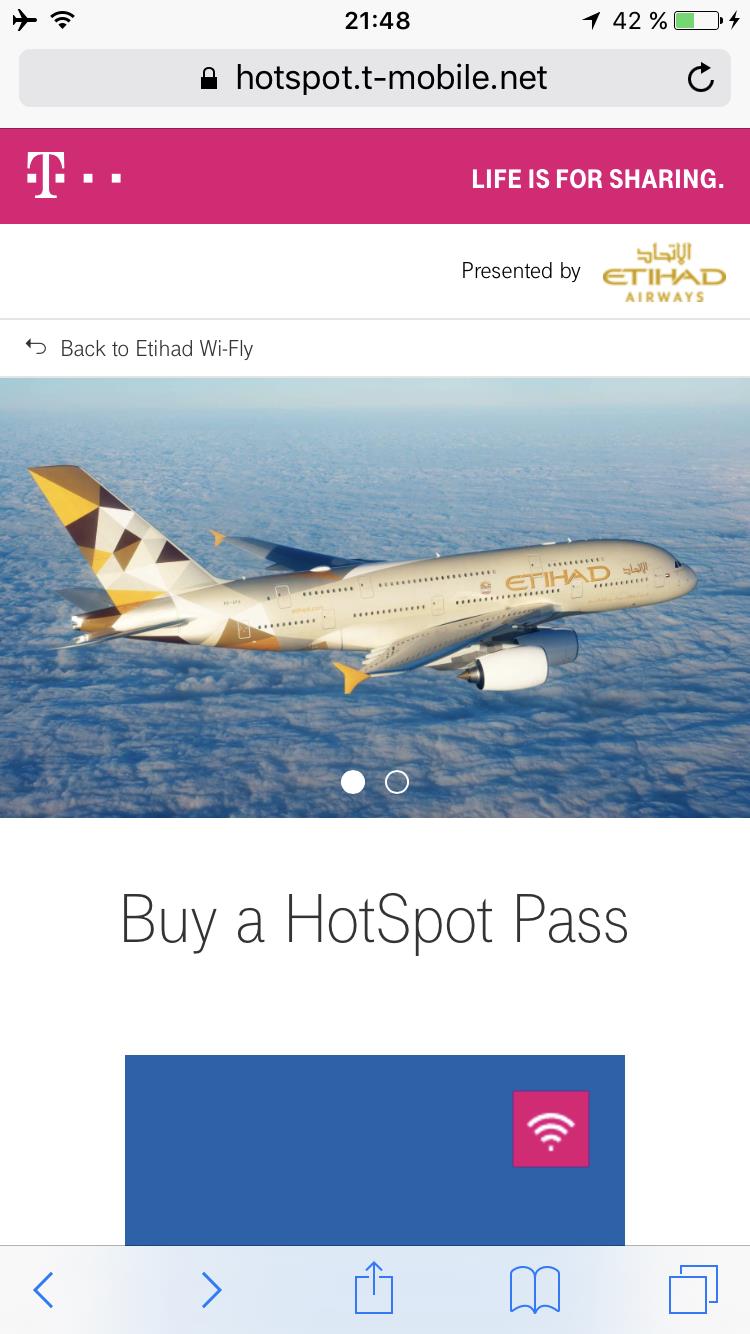This screenshot has width=750, height=1334.
Task: Select the second carousel dot
Action: click(x=397, y=782)
